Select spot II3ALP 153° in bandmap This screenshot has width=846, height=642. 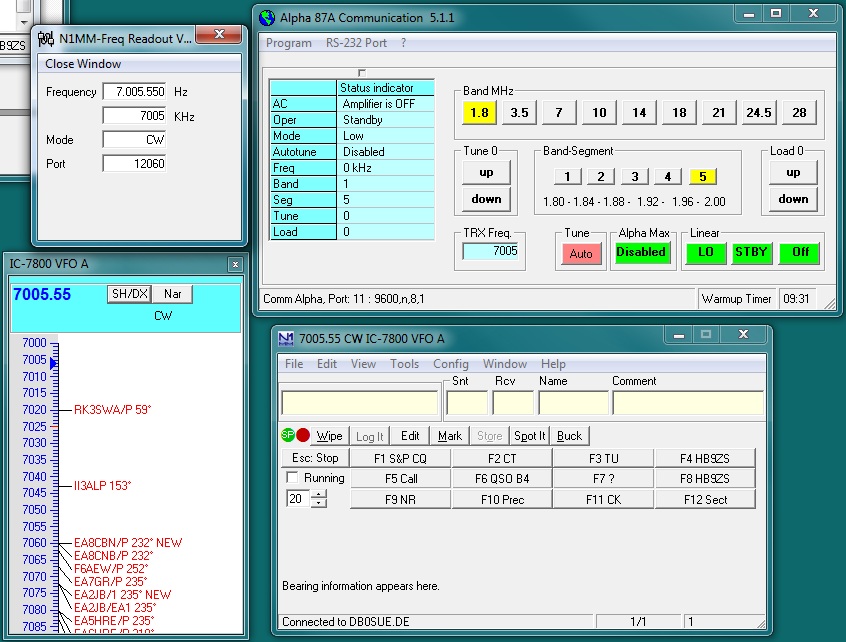click(103, 486)
